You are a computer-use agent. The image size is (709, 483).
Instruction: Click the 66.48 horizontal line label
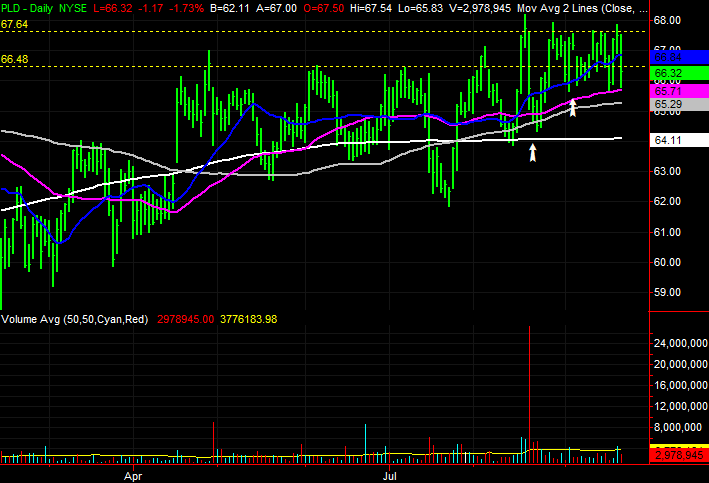tap(14, 59)
